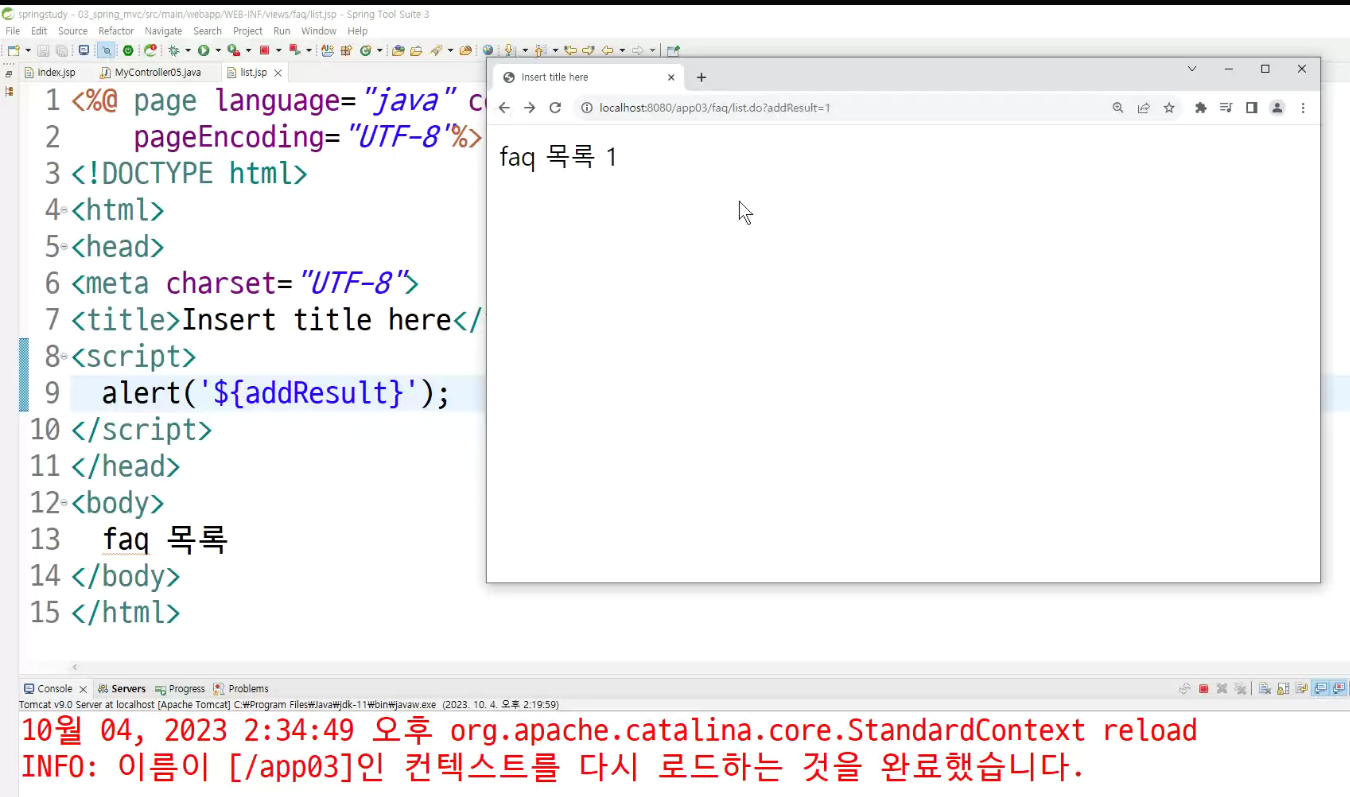Open the Chrome profile avatar
The width and height of the screenshot is (1350, 797).
tap(1277, 108)
